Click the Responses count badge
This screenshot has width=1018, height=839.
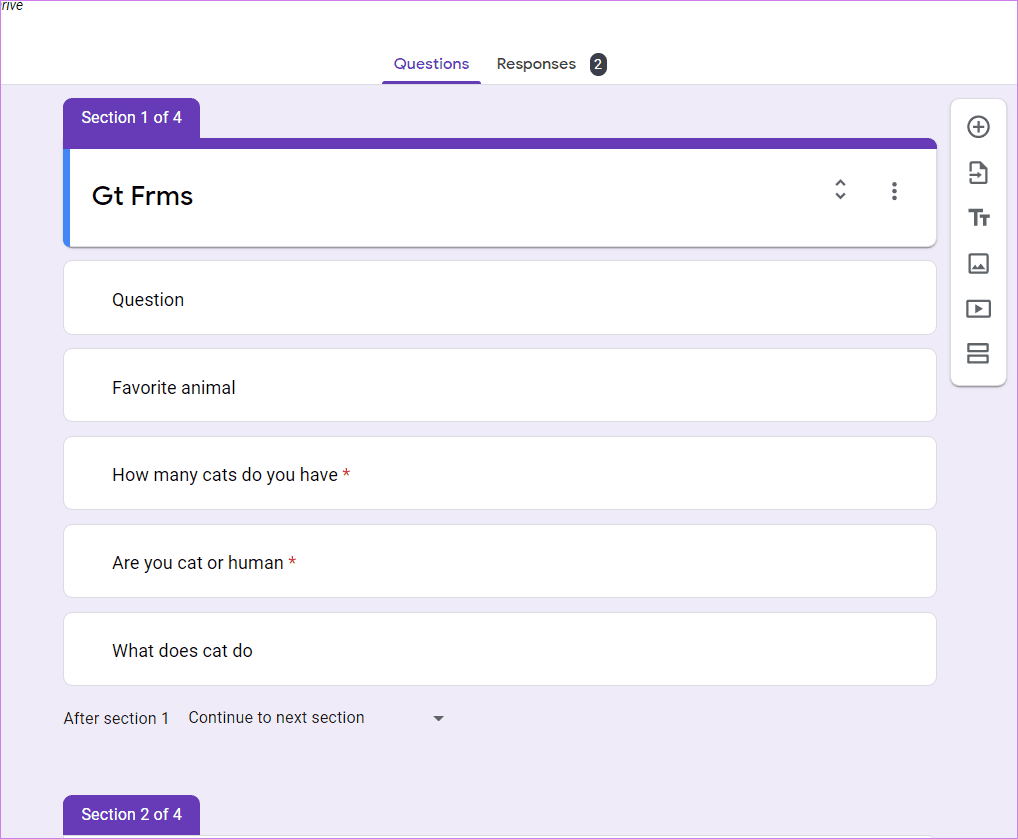tap(598, 64)
